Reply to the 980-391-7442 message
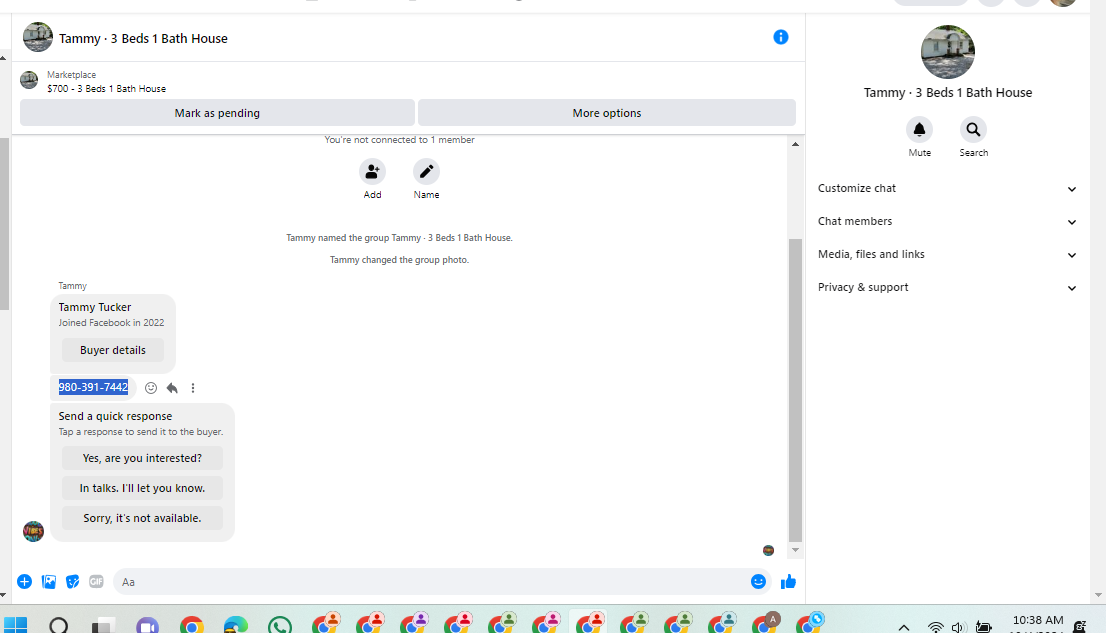Screen dimensions: 1106x633 [172, 387]
